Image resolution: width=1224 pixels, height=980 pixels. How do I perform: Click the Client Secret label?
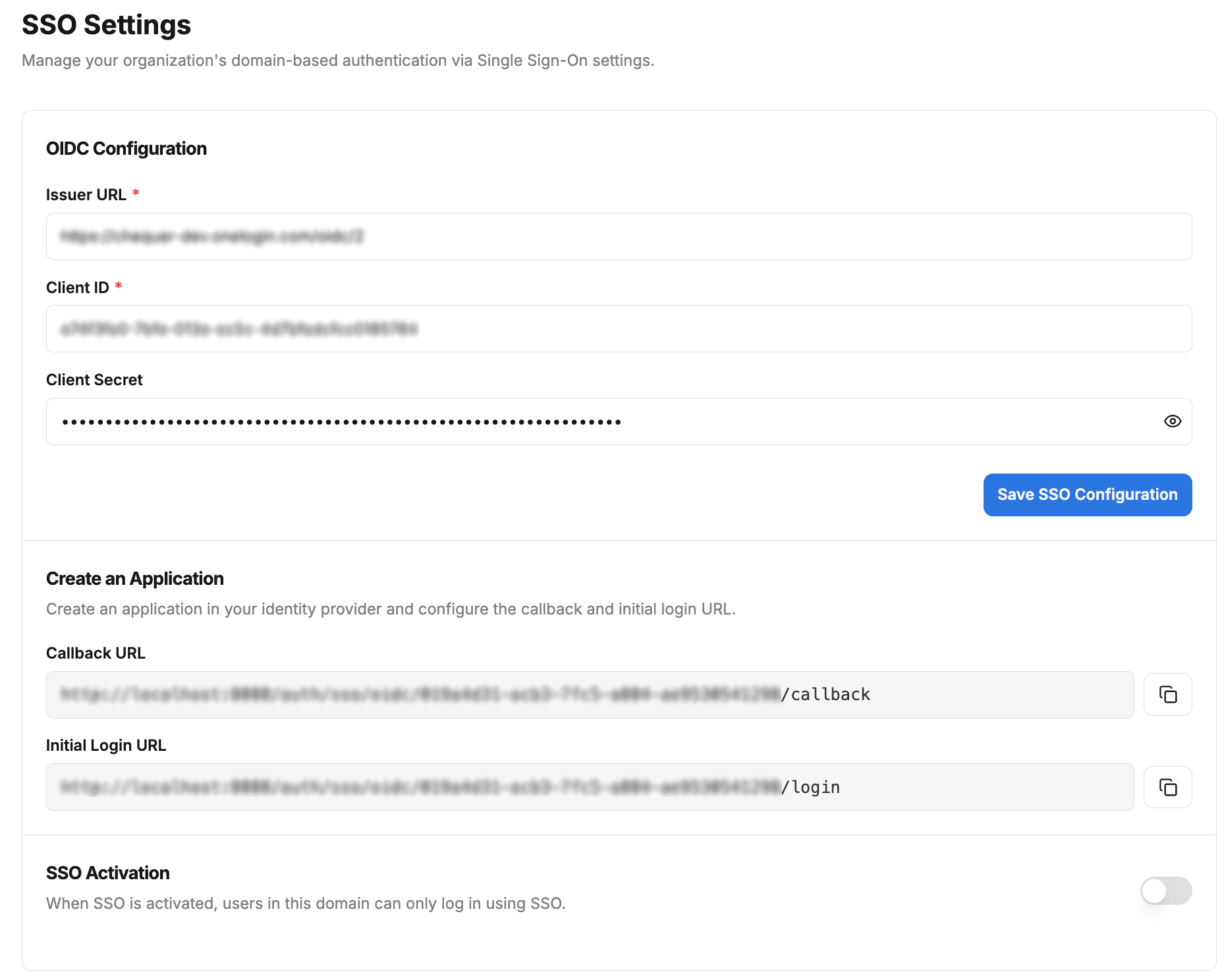tap(94, 380)
